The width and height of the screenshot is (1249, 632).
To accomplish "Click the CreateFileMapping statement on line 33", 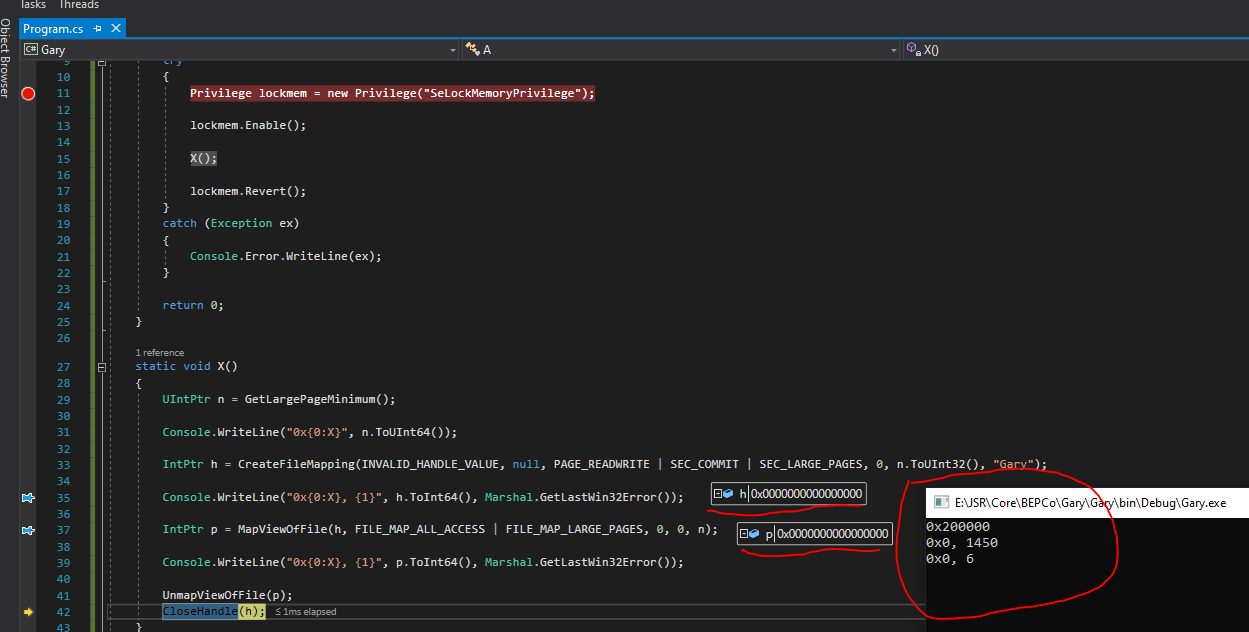I will point(605,464).
